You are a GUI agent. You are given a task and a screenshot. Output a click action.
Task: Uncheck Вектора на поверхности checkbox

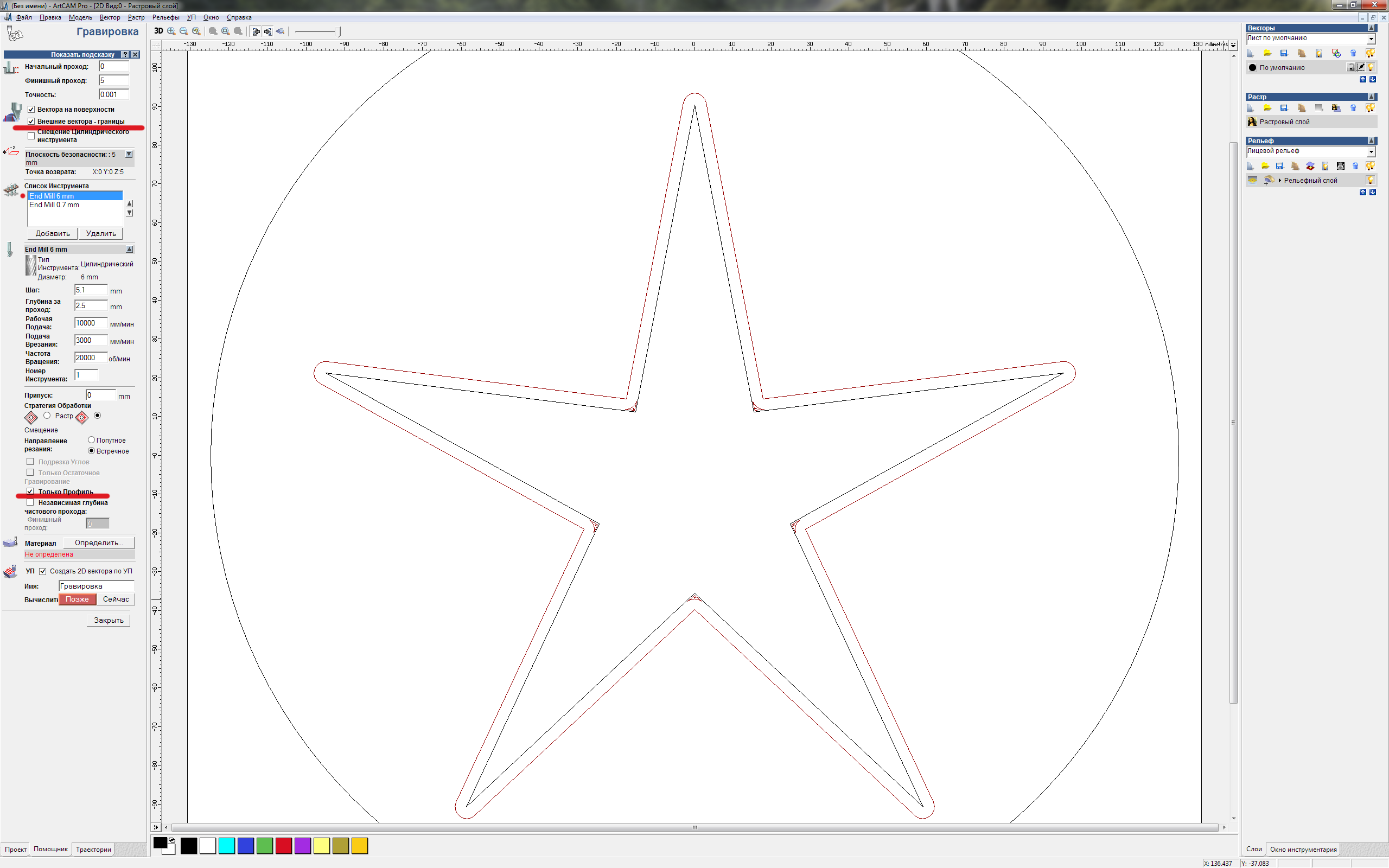click(x=31, y=110)
